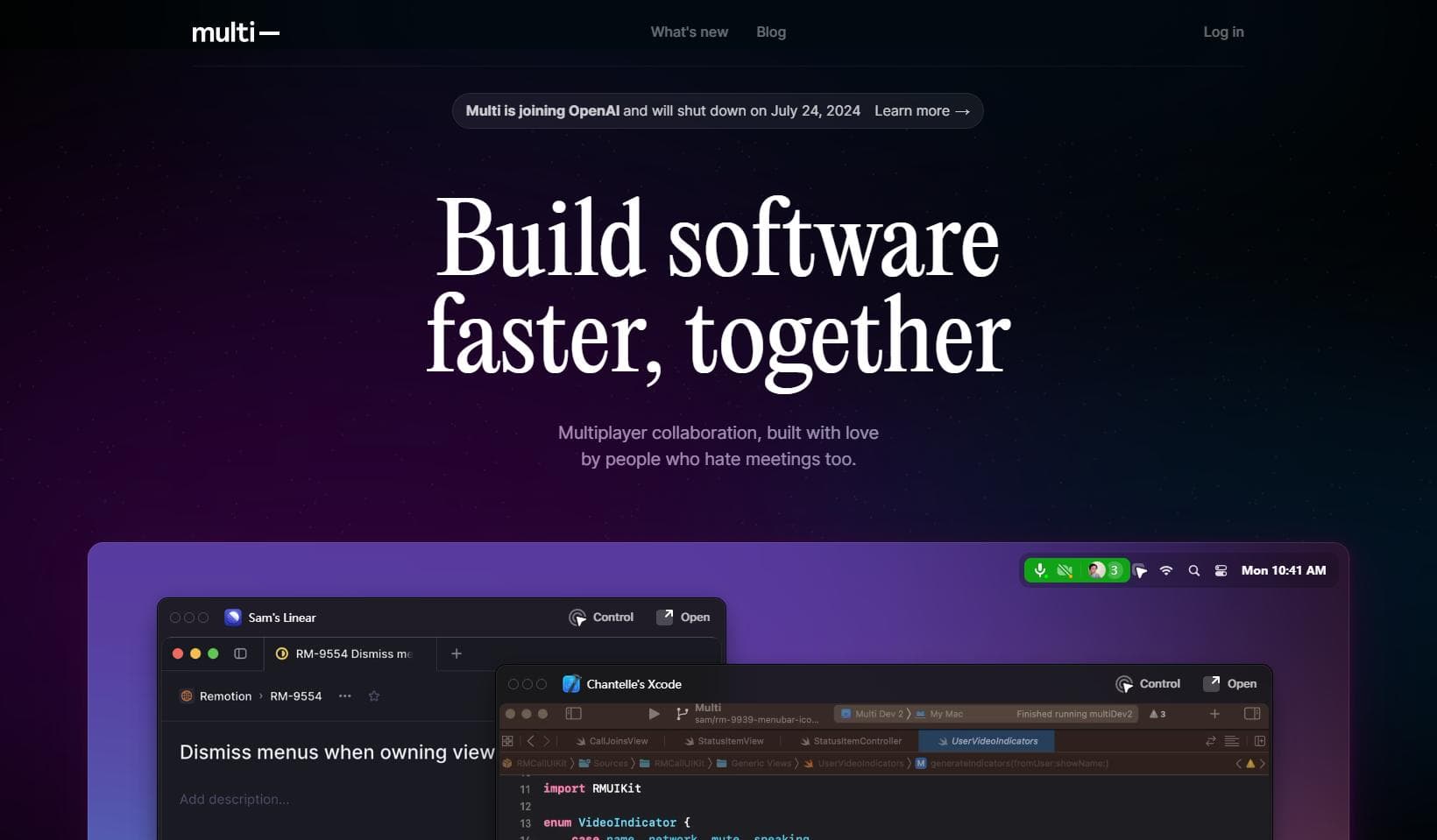Screen dimensions: 1437x840
Task: Click the issue title Dismiss menus when owning view
Action: 337,752
